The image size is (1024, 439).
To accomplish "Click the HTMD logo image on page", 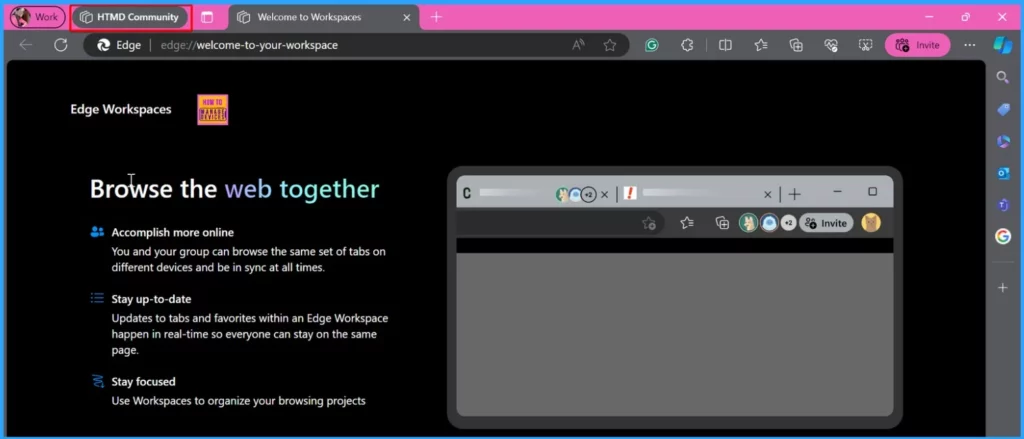I will tap(213, 110).
